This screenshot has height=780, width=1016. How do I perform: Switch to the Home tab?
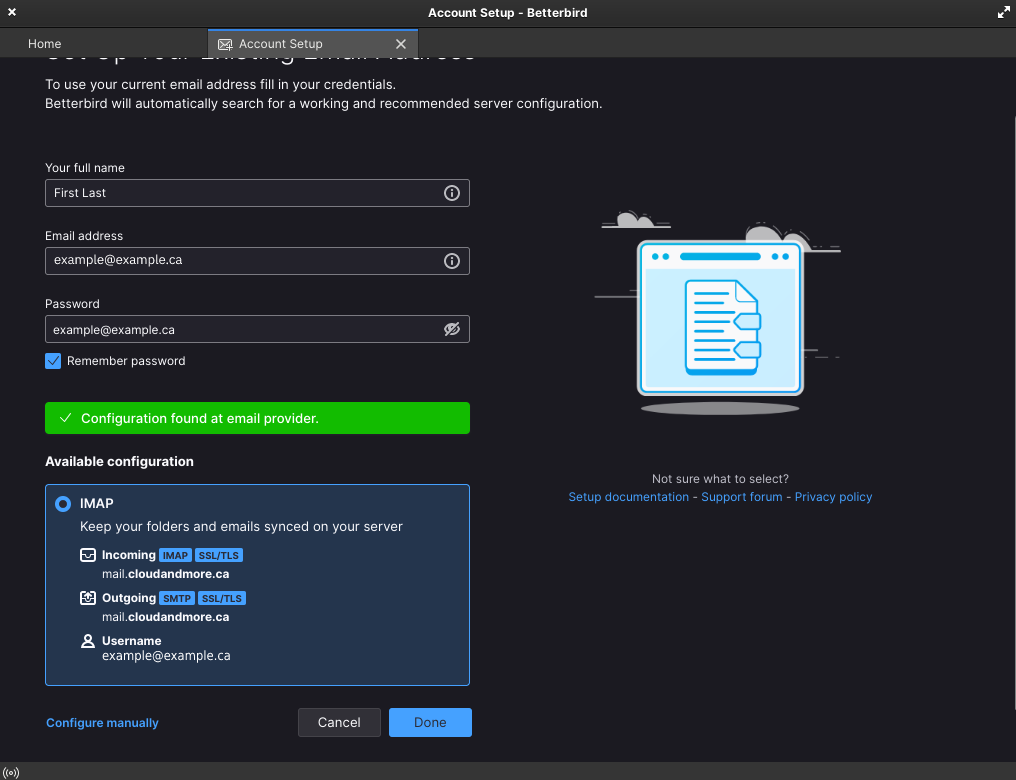tap(45, 44)
